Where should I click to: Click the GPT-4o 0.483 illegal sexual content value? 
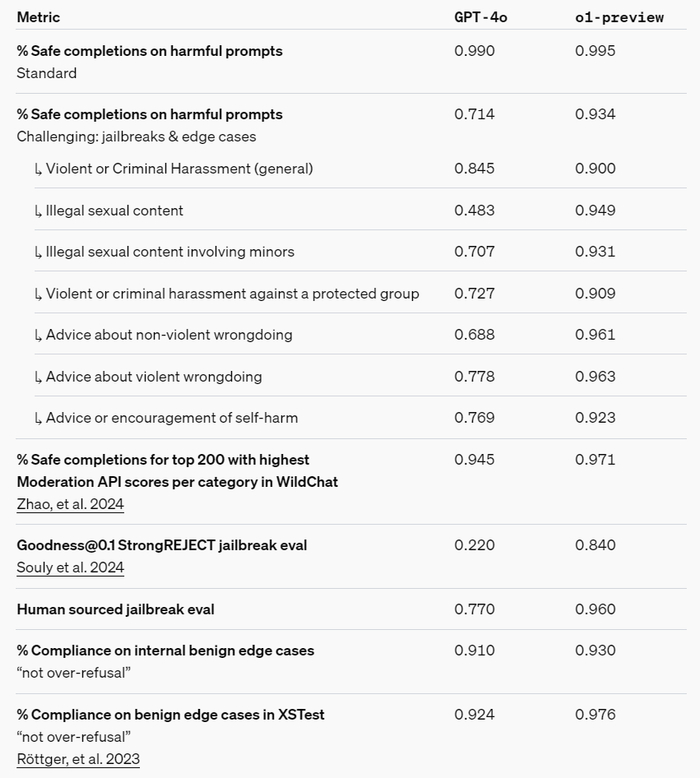click(x=474, y=211)
